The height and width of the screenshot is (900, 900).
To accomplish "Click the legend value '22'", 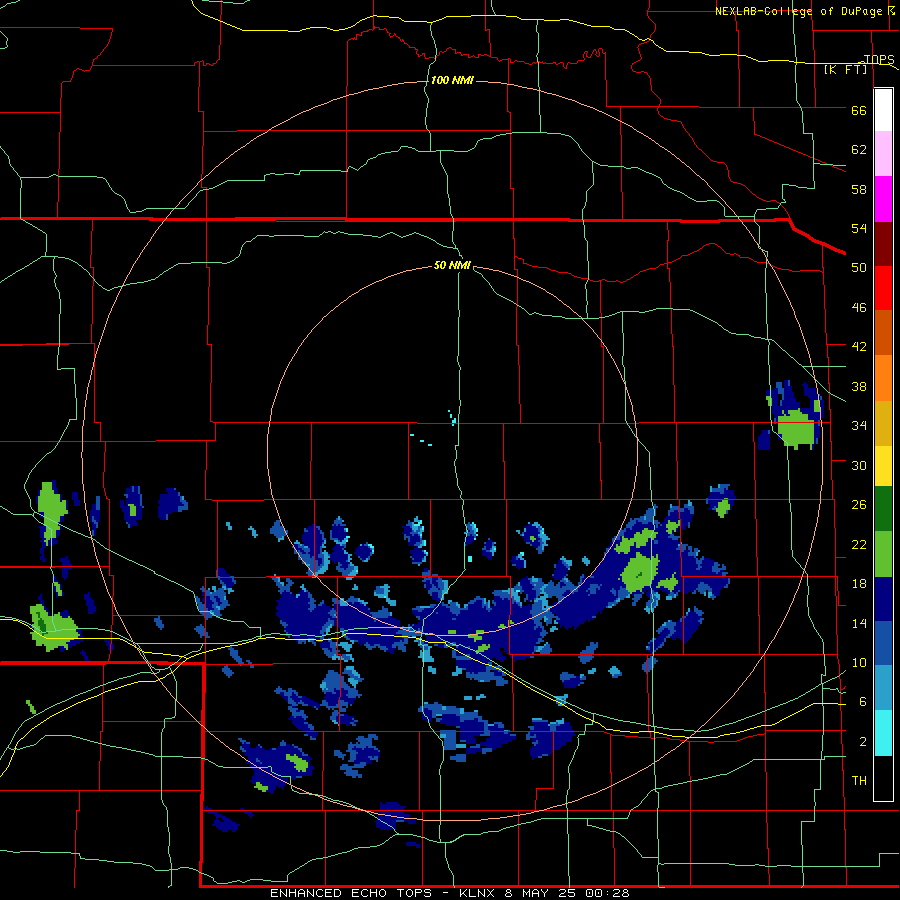I will [859, 545].
